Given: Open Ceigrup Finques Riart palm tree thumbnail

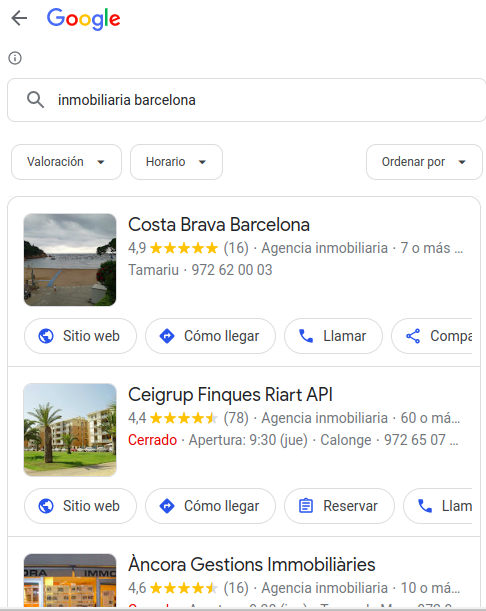Looking at the screenshot, I should [x=70, y=429].
